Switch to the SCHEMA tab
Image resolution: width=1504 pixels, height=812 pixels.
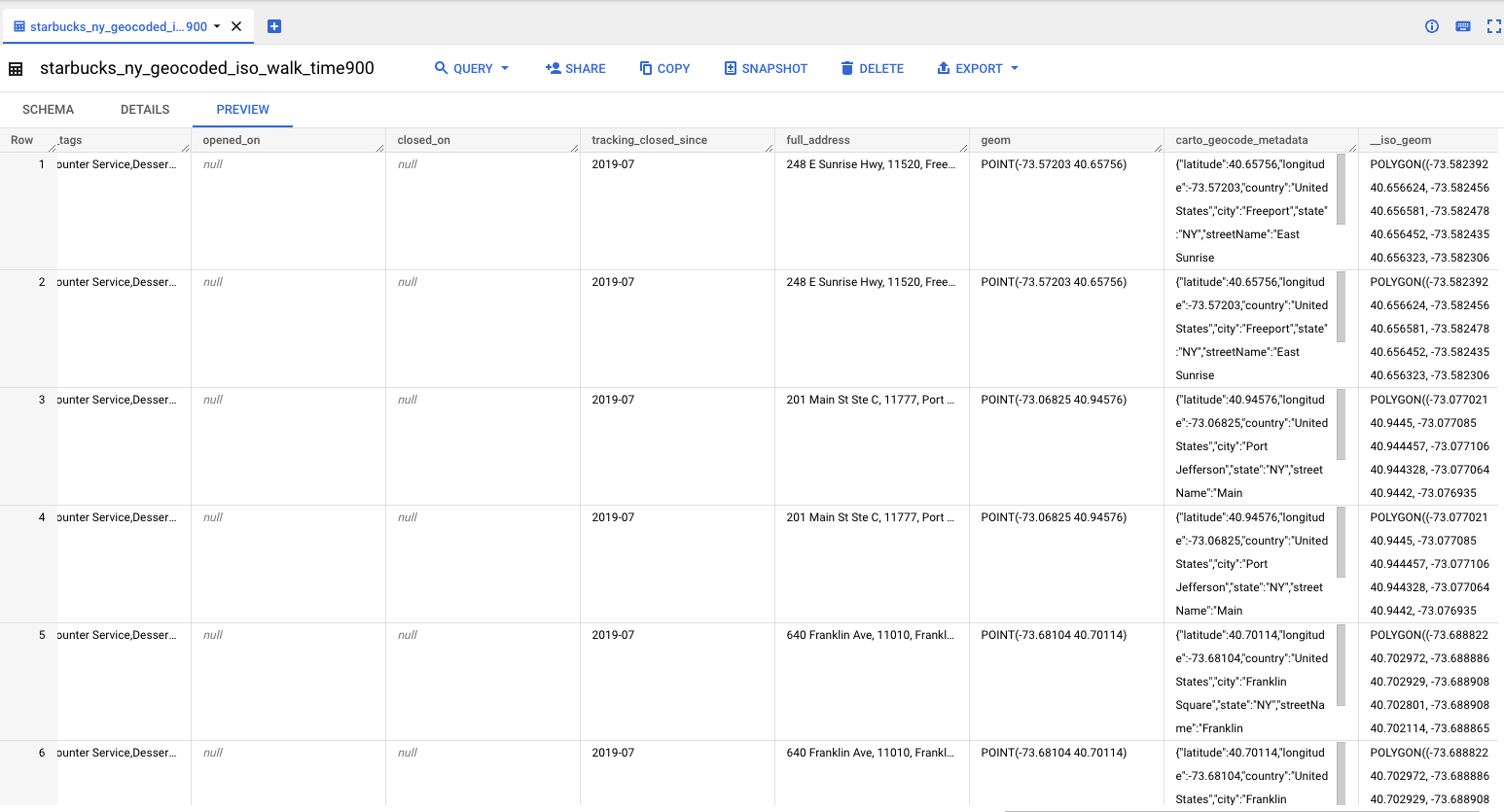48,110
